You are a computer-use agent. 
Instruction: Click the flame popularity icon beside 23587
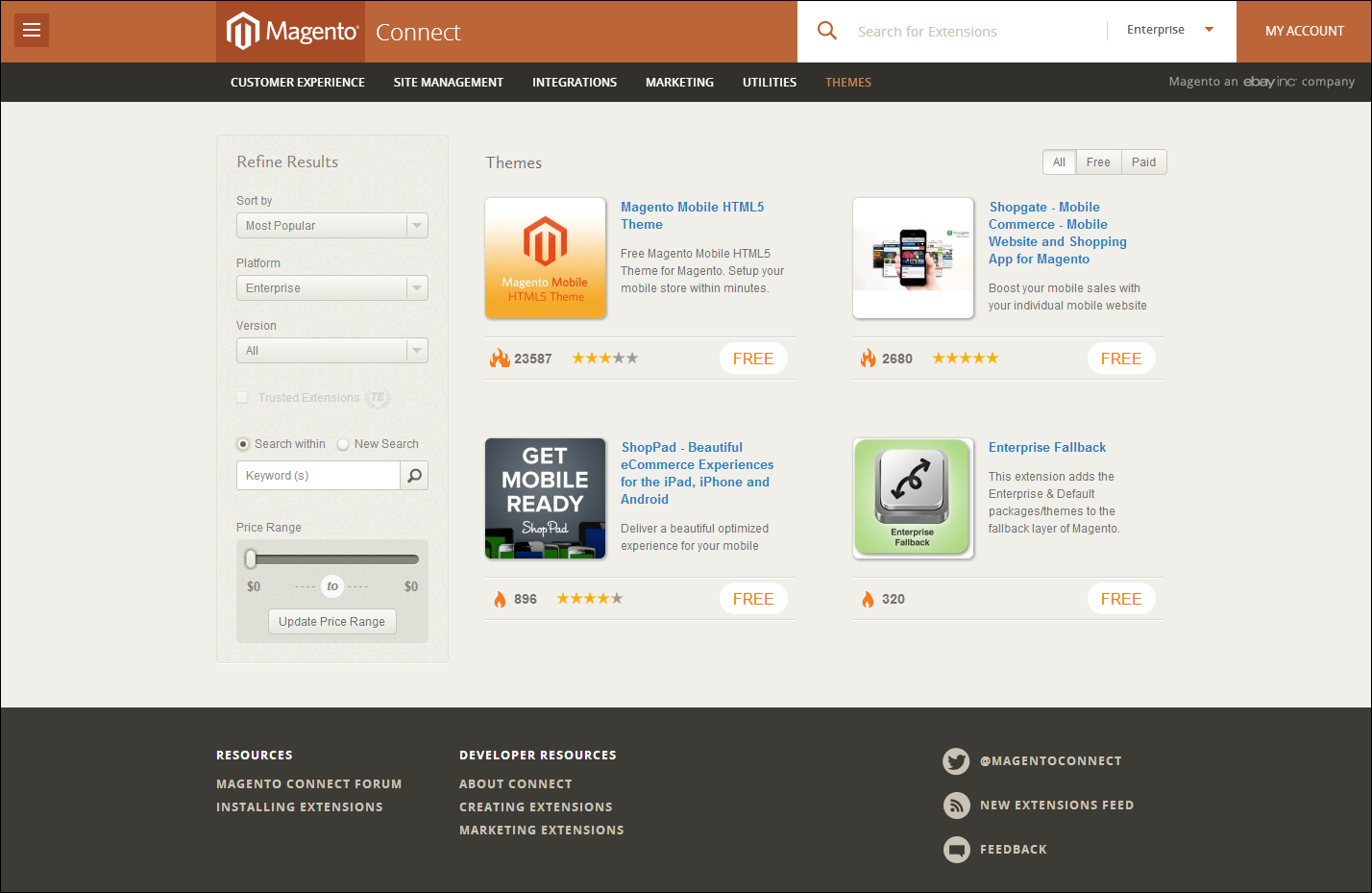pyautogui.click(x=500, y=359)
